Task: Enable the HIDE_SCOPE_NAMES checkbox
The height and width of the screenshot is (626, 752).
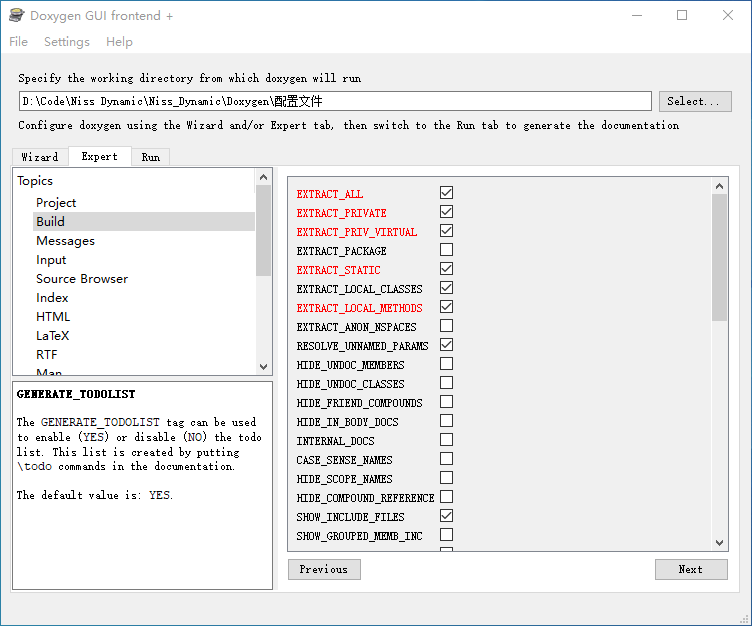Action: pos(446,478)
